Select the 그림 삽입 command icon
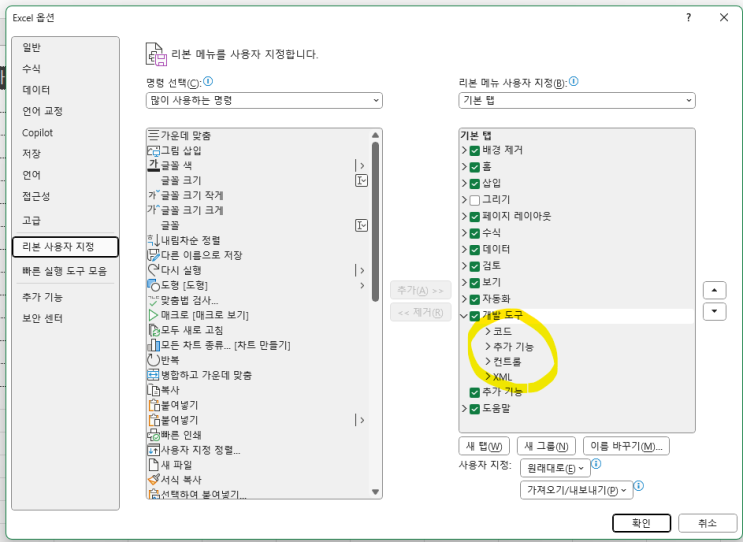 point(154,151)
